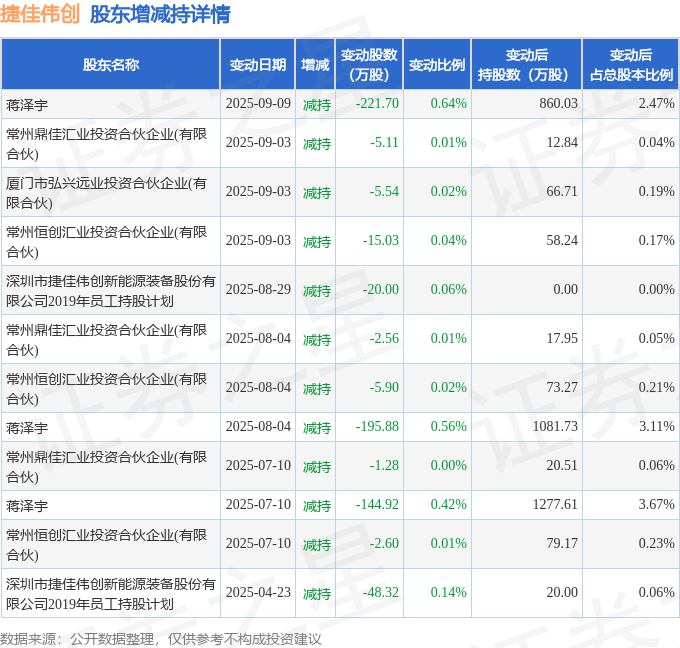Select the 变动日期 column header
The width and height of the screenshot is (680, 648).
tap(258, 65)
